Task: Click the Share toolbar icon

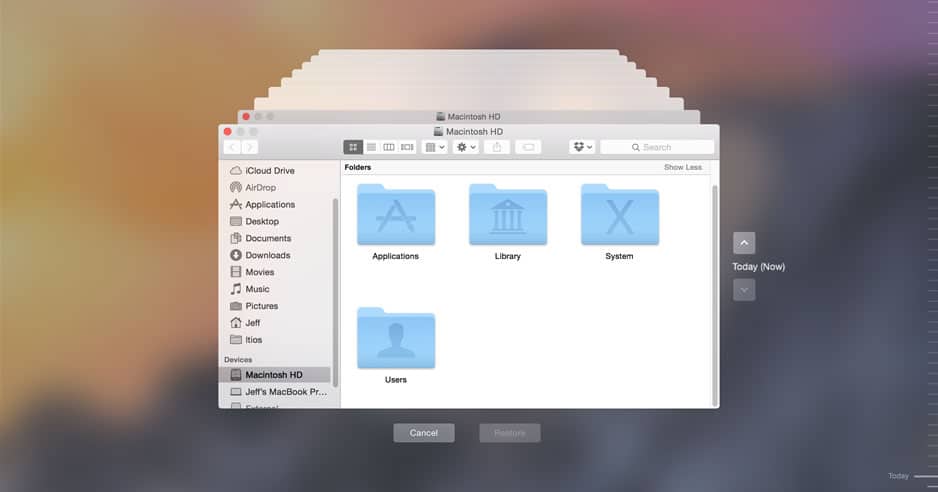Action: click(497, 147)
